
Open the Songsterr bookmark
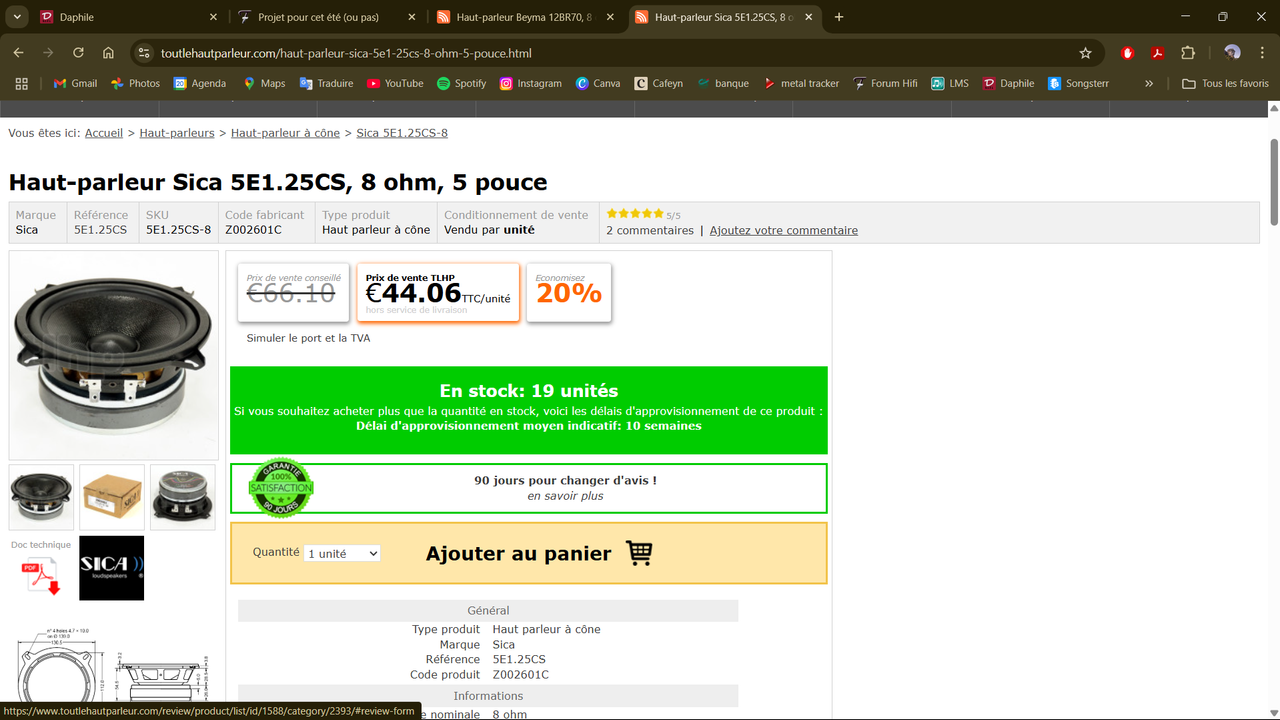(x=1078, y=83)
